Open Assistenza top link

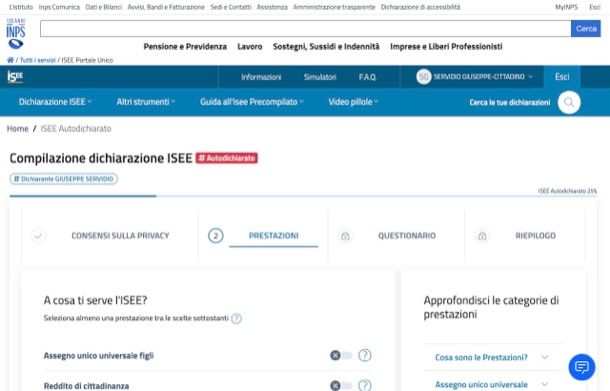272,7
